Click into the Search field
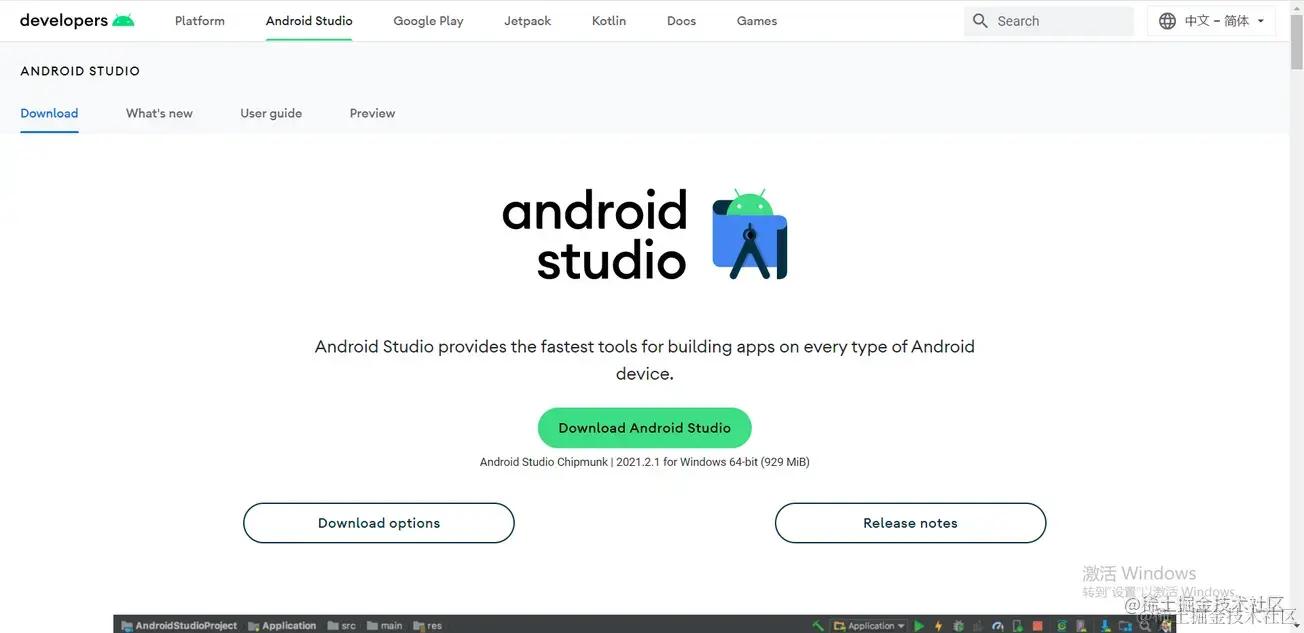The width and height of the screenshot is (1304, 633). point(1049,21)
